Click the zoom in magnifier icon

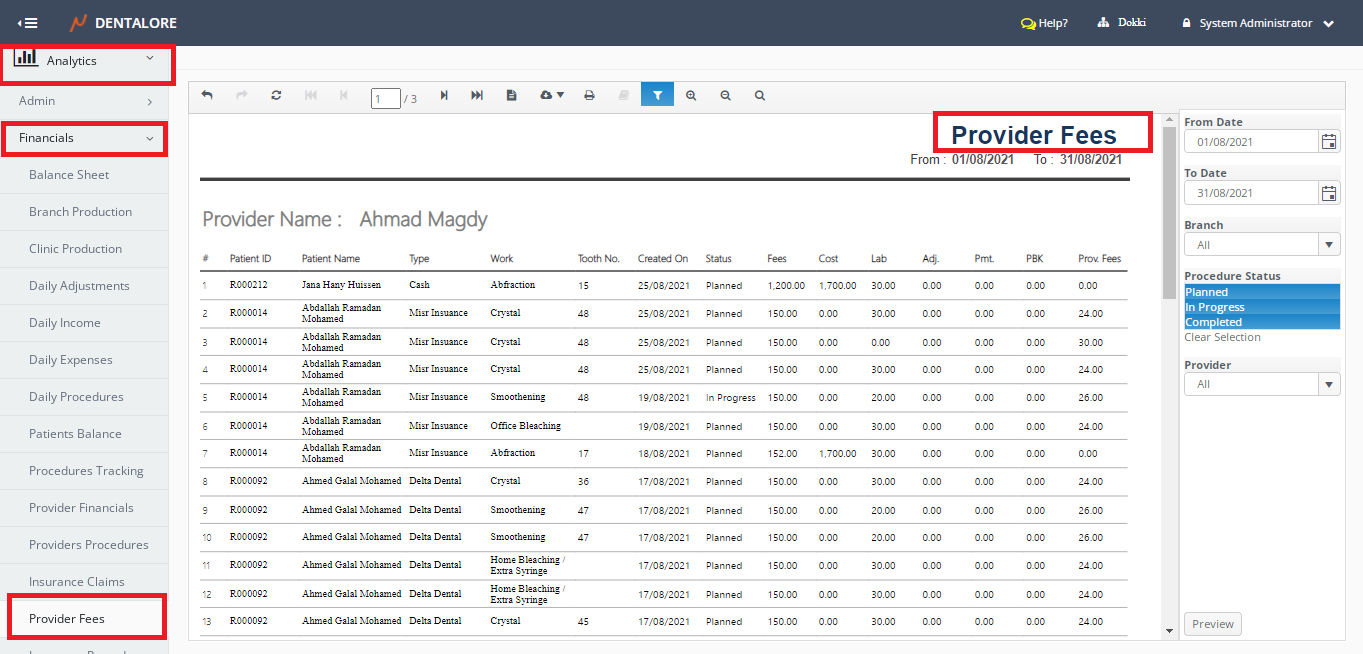(x=691, y=96)
